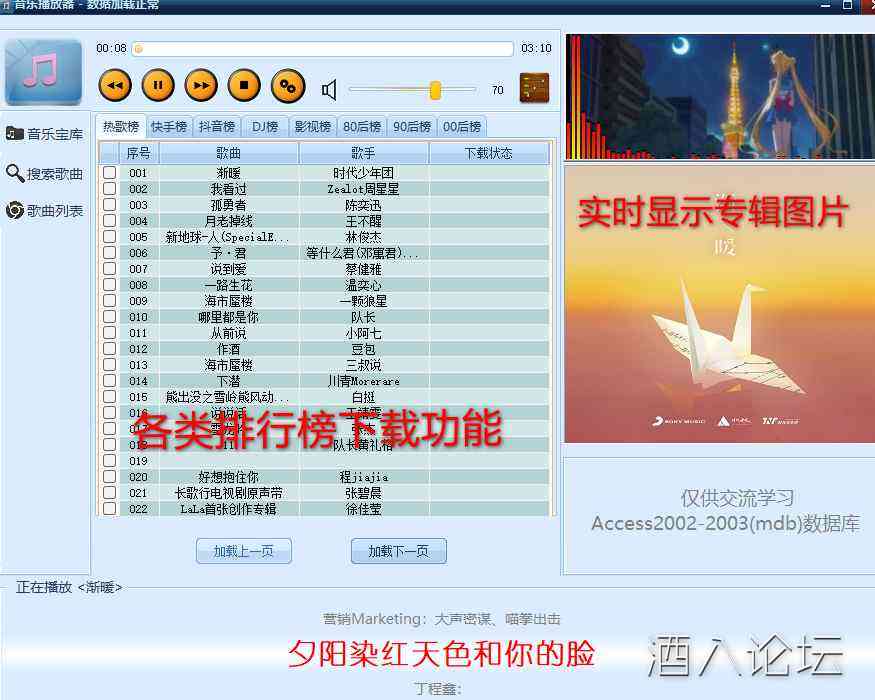Check the checkbox for song 渐暖
This screenshot has width=875, height=700.
(108, 172)
